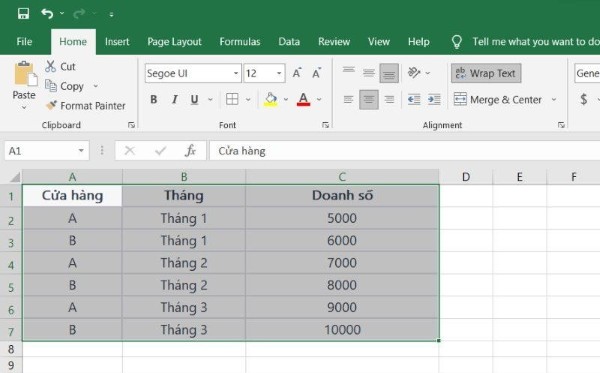Open the undo history dropdown arrow

point(62,14)
